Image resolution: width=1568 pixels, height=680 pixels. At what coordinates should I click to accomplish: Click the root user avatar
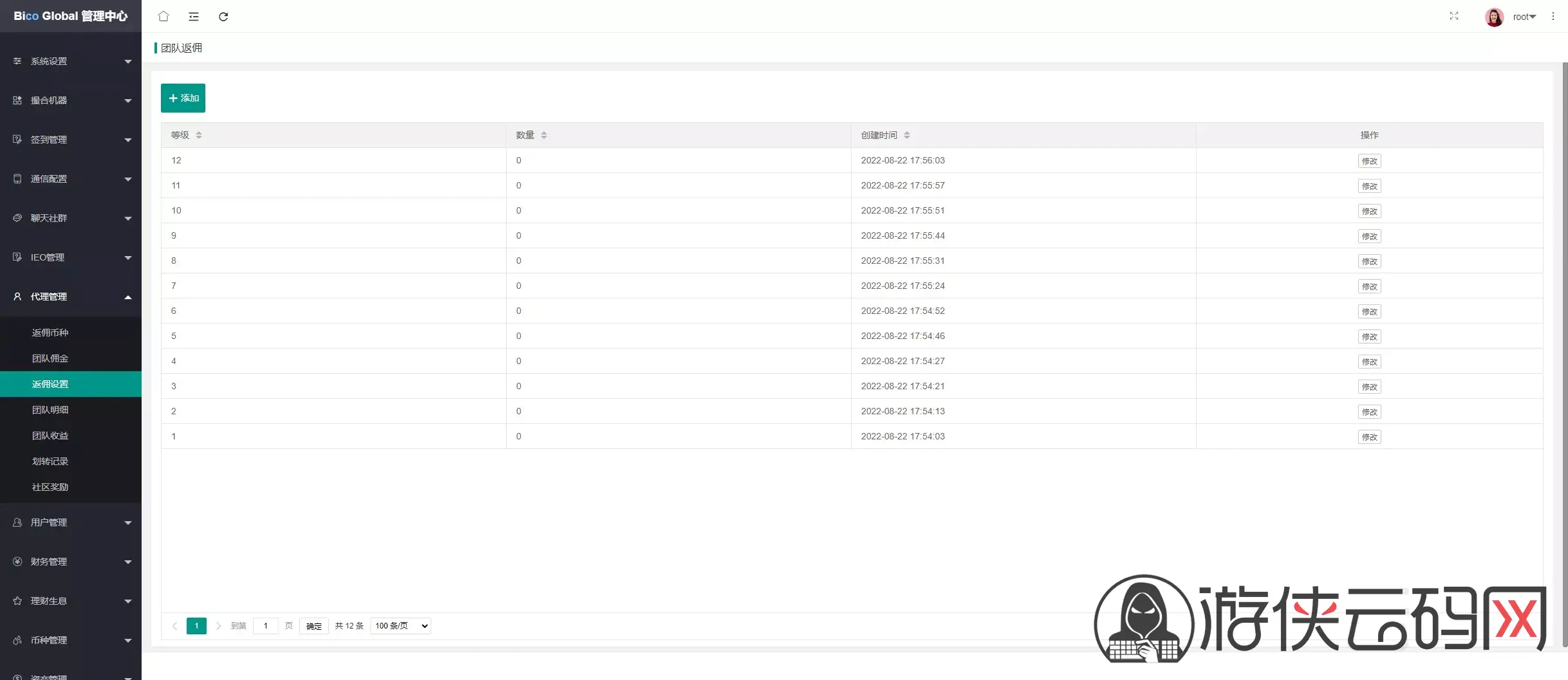[x=1494, y=17]
